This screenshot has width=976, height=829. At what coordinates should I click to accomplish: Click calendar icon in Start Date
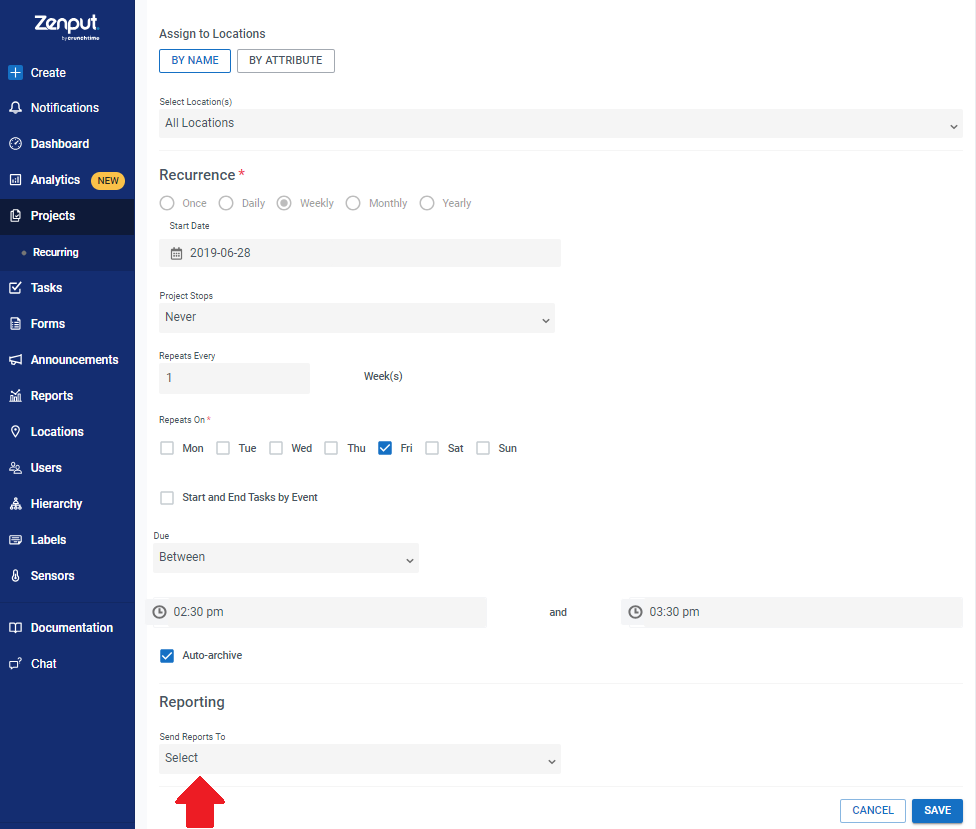(x=177, y=253)
